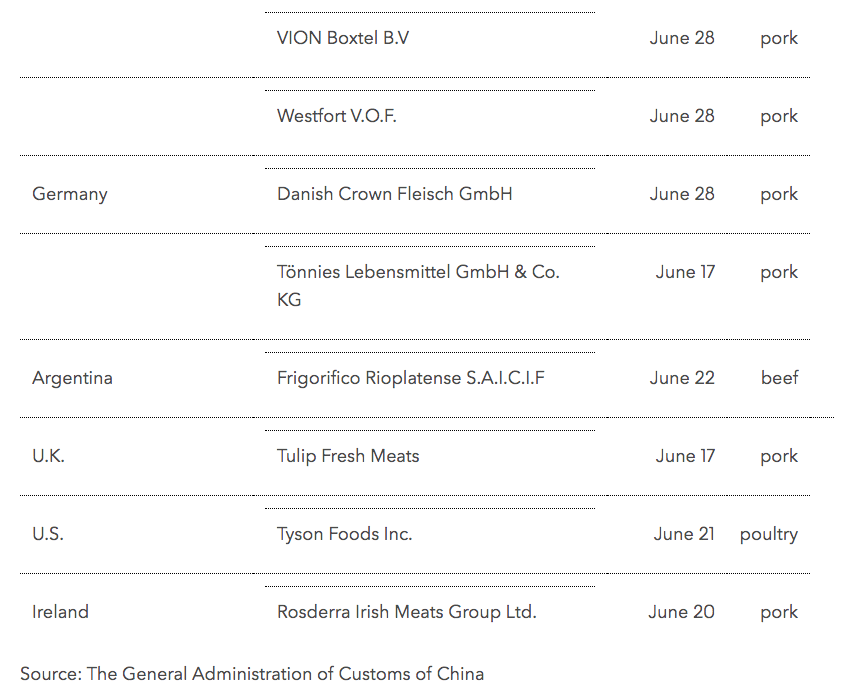Click the June 21 date cell
841x696 pixels.
[684, 534]
